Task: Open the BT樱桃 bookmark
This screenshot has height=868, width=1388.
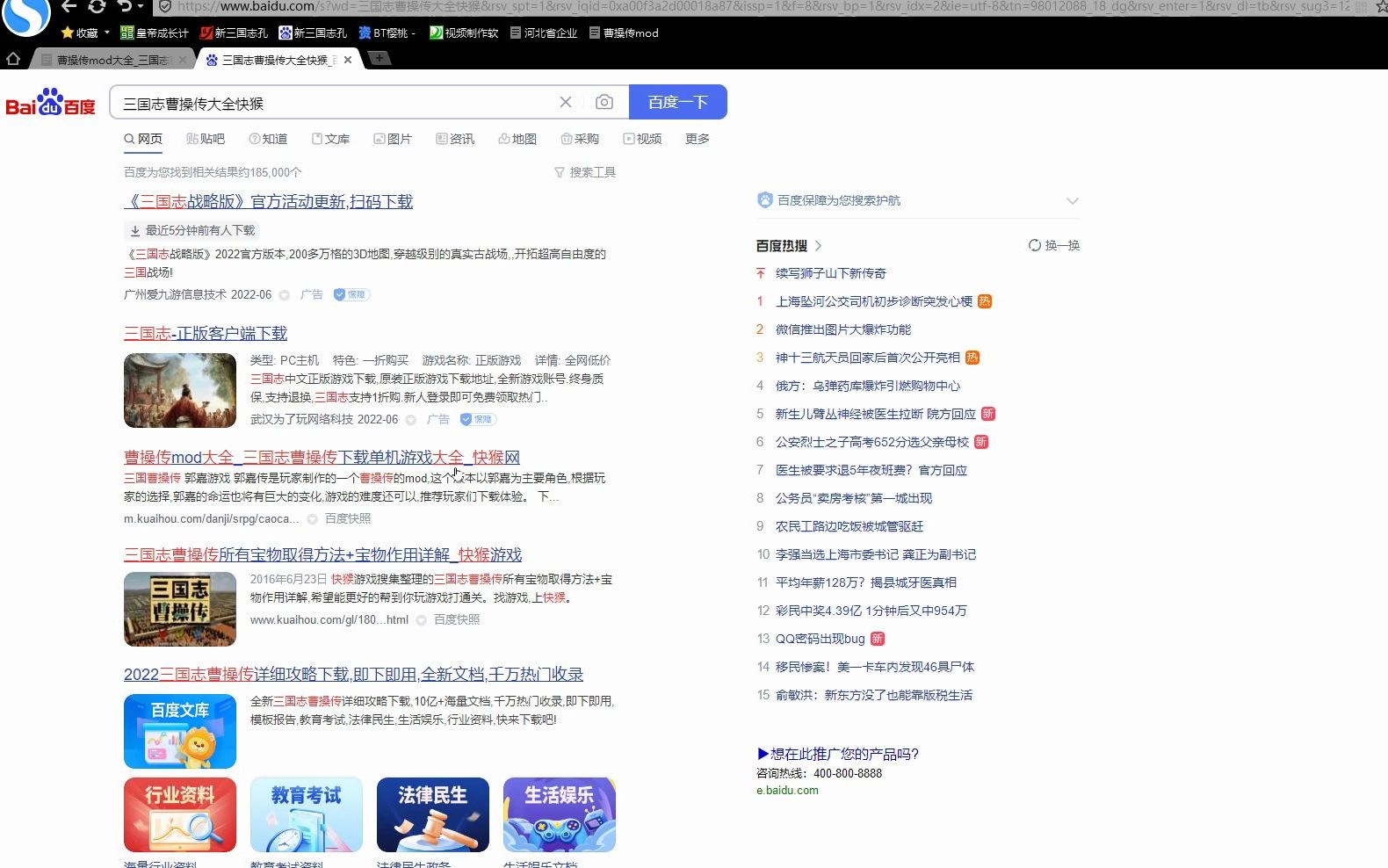Action: coord(387,33)
